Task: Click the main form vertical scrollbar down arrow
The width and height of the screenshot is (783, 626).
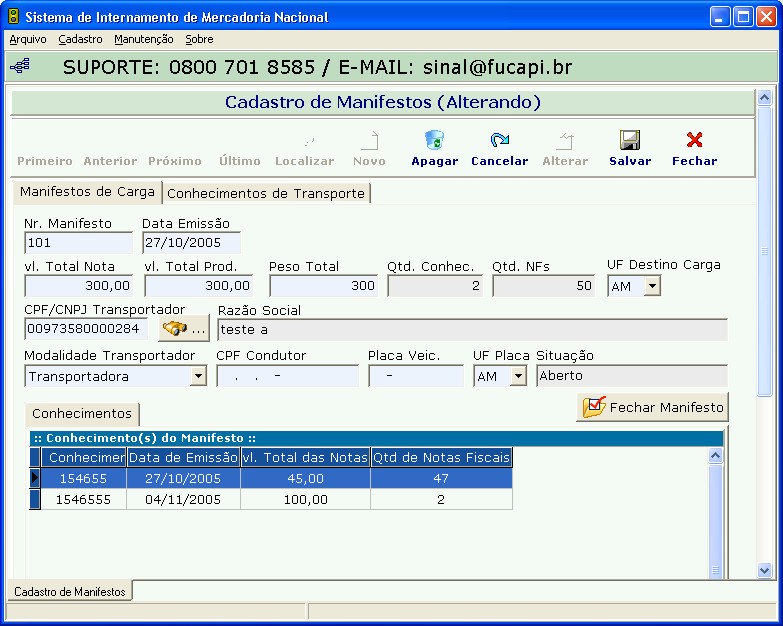Action: (765, 570)
